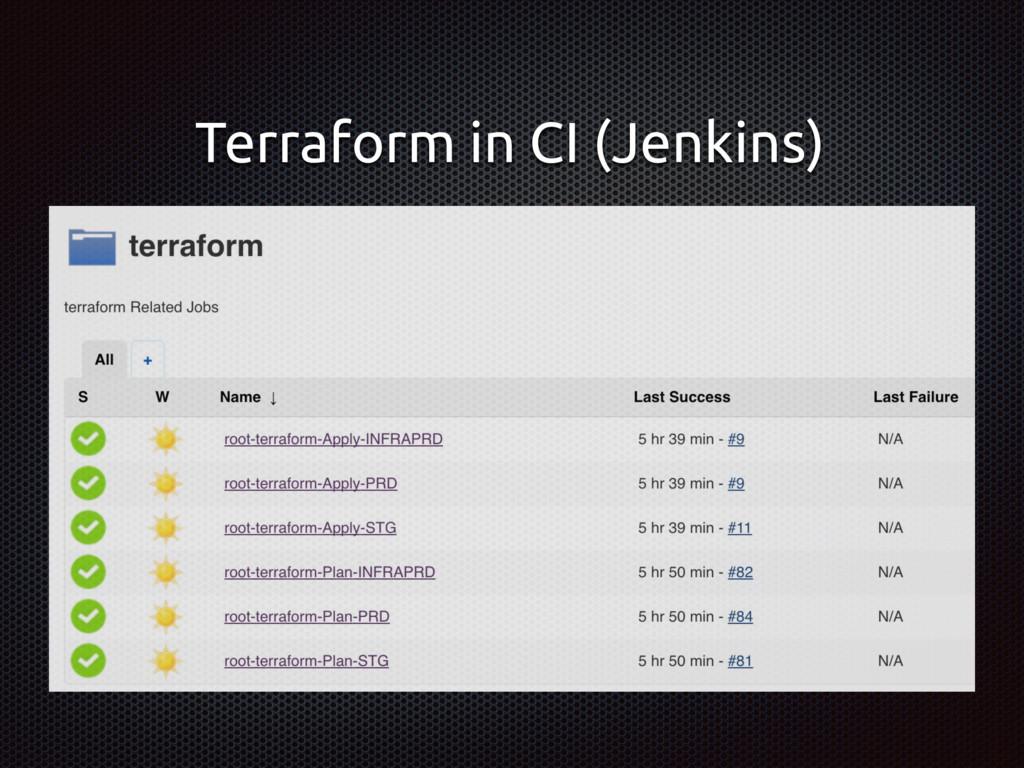Viewport: 1024px width, 768px height.
Task: Click '5 hr 39 min' in the Apply-INFRAPRD row
Action: [x=676, y=439]
